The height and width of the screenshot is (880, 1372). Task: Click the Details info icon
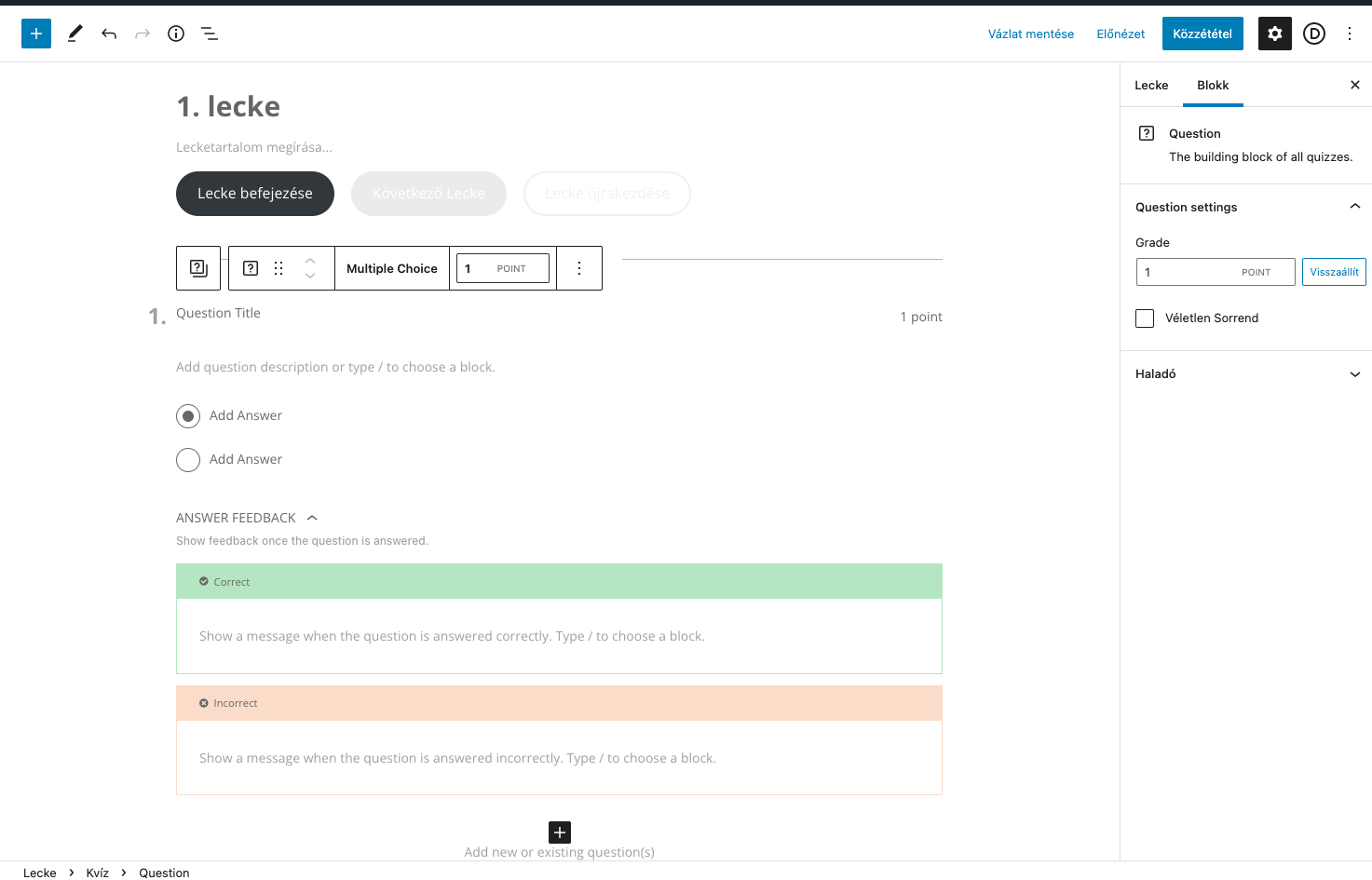175,33
